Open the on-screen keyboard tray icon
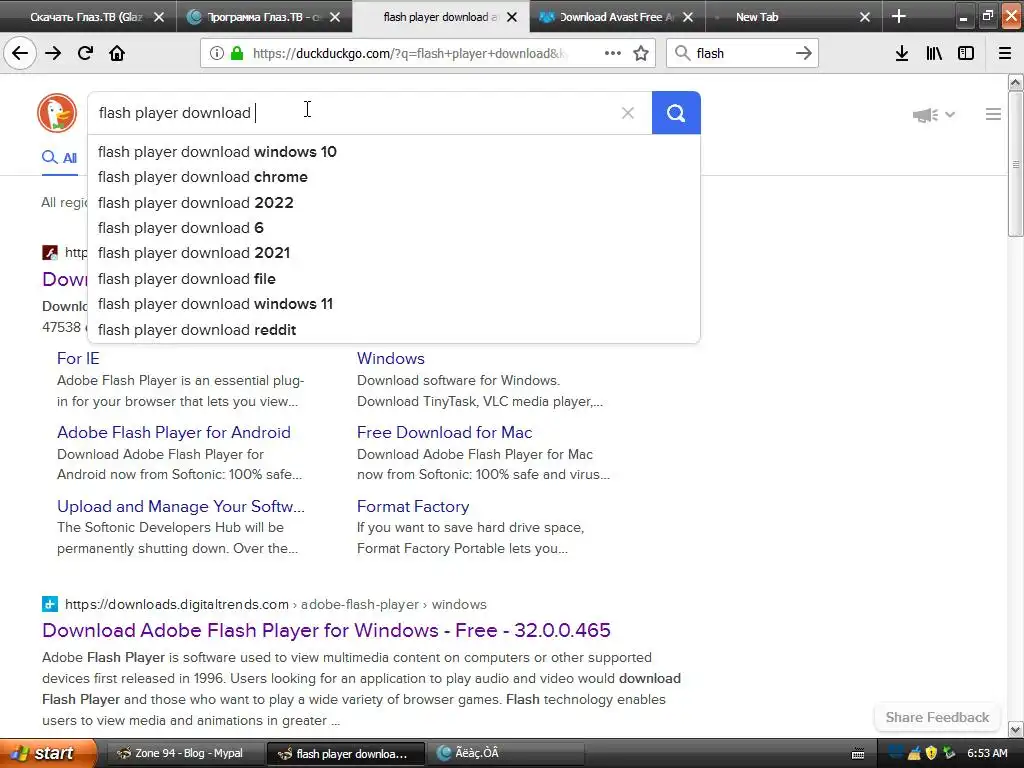This screenshot has width=1024, height=768. coord(858,754)
